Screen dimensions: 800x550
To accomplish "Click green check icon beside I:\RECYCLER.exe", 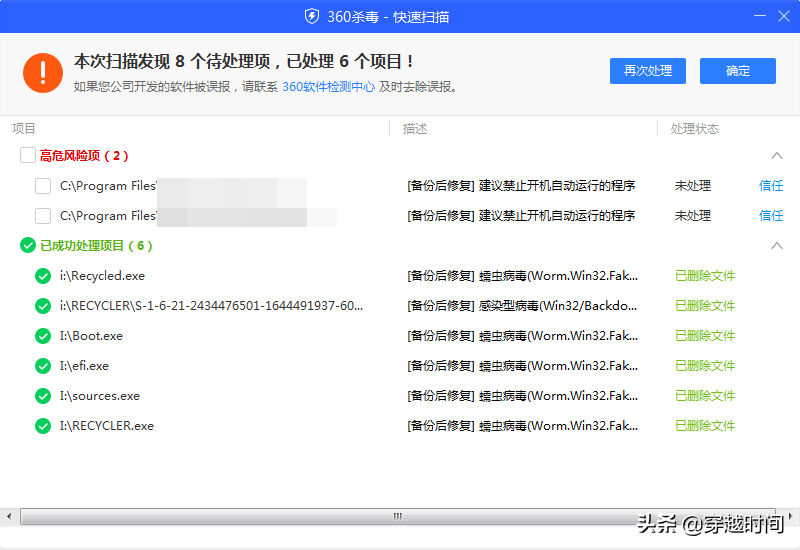I will [x=43, y=426].
